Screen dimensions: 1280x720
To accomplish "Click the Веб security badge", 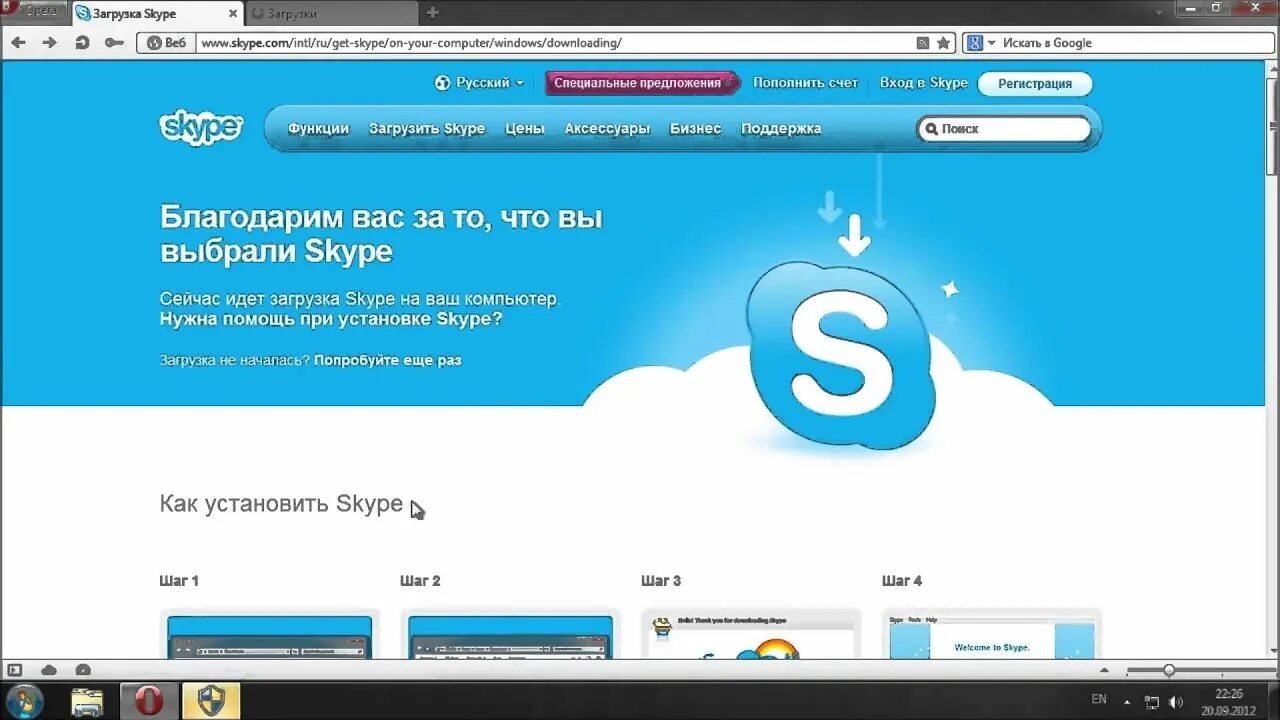I will point(166,43).
